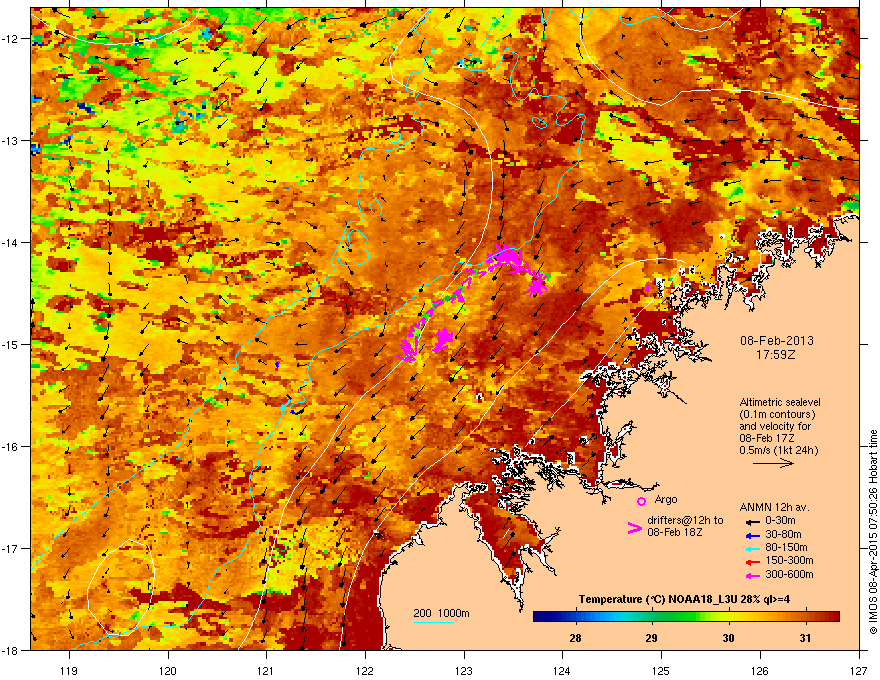Screen dimensions: 880x680
Task: Click the 30 value on temperature scale
Action: (x=728, y=638)
